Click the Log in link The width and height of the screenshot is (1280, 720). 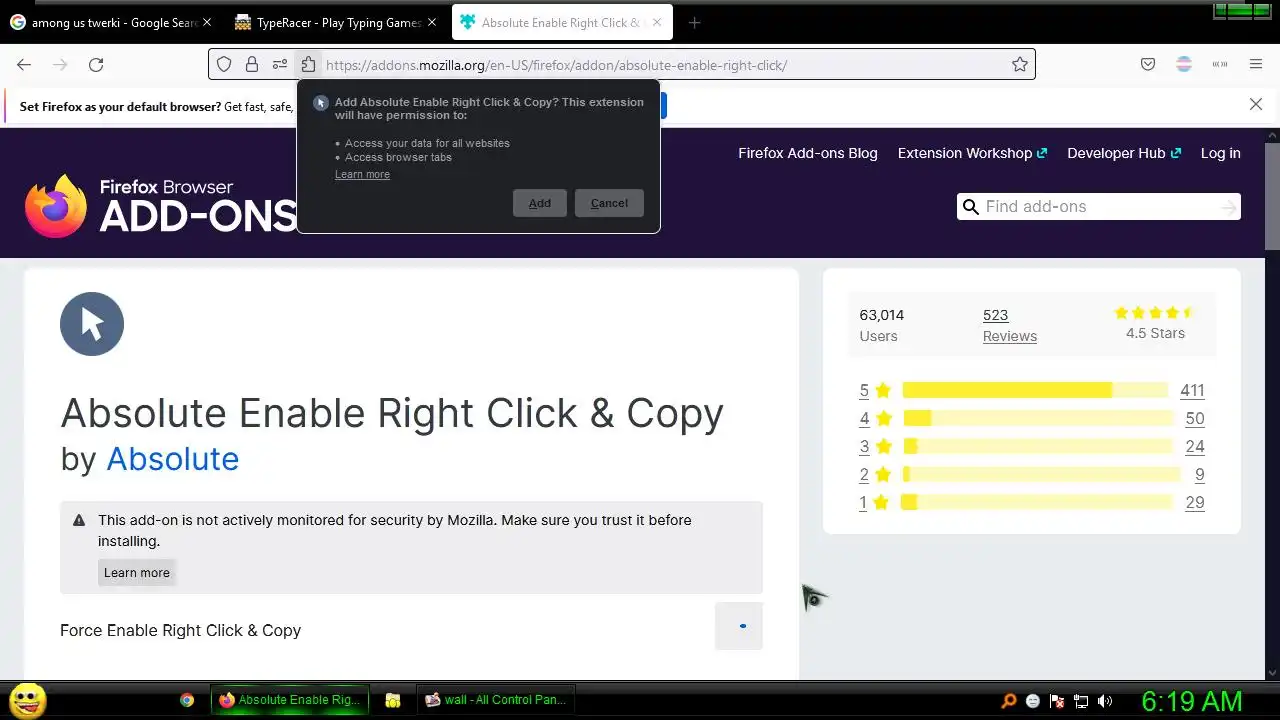coord(1220,153)
